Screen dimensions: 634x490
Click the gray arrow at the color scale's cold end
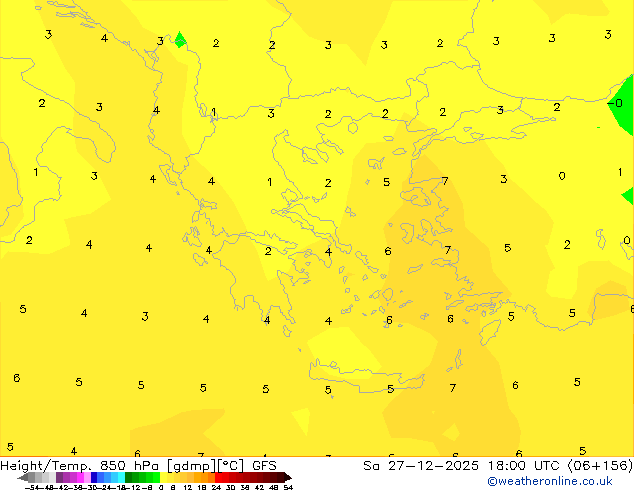coord(22,477)
